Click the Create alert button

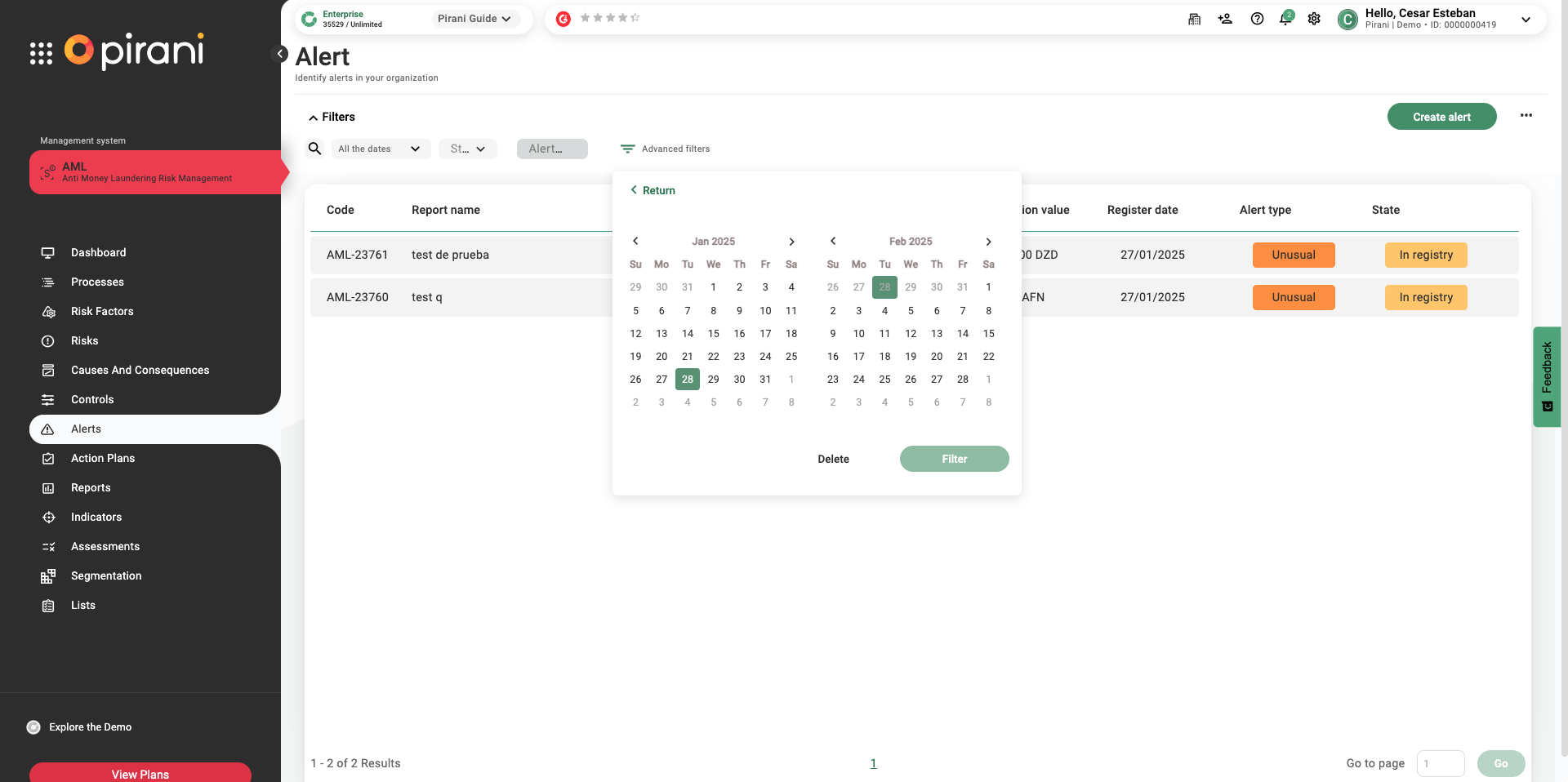1441,117
